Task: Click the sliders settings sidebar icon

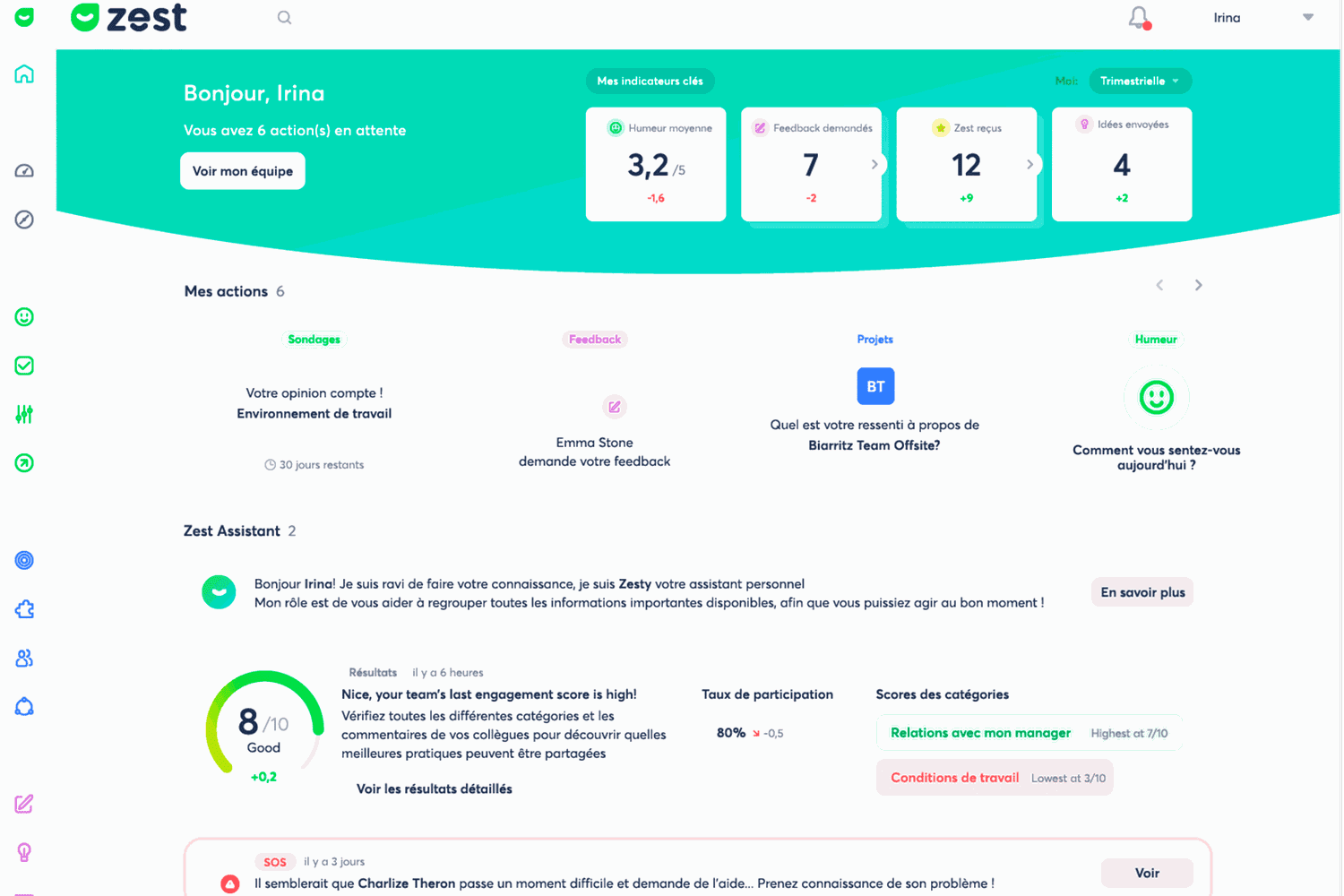Action: click(x=24, y=414)
